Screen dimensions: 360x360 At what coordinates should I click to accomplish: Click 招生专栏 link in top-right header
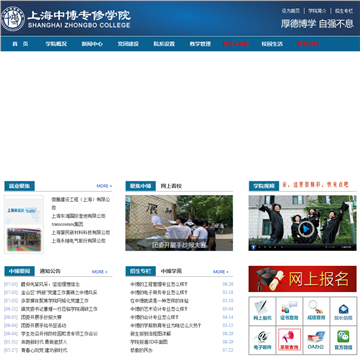click(x=344, y=11)
